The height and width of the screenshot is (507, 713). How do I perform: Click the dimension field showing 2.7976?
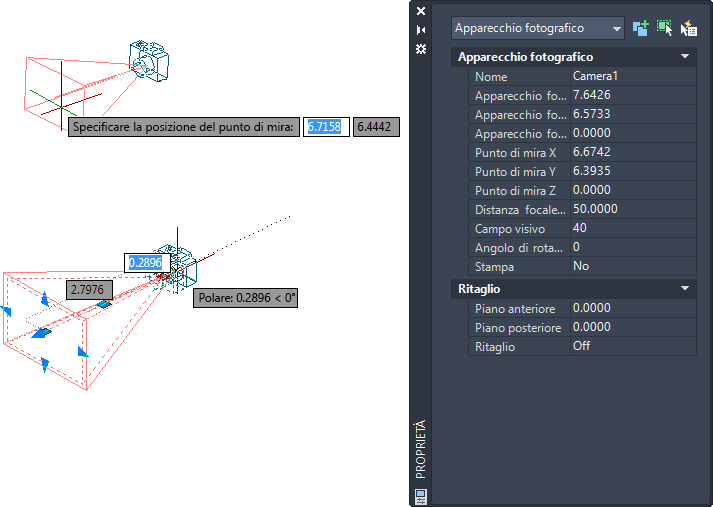click(89, 290)
